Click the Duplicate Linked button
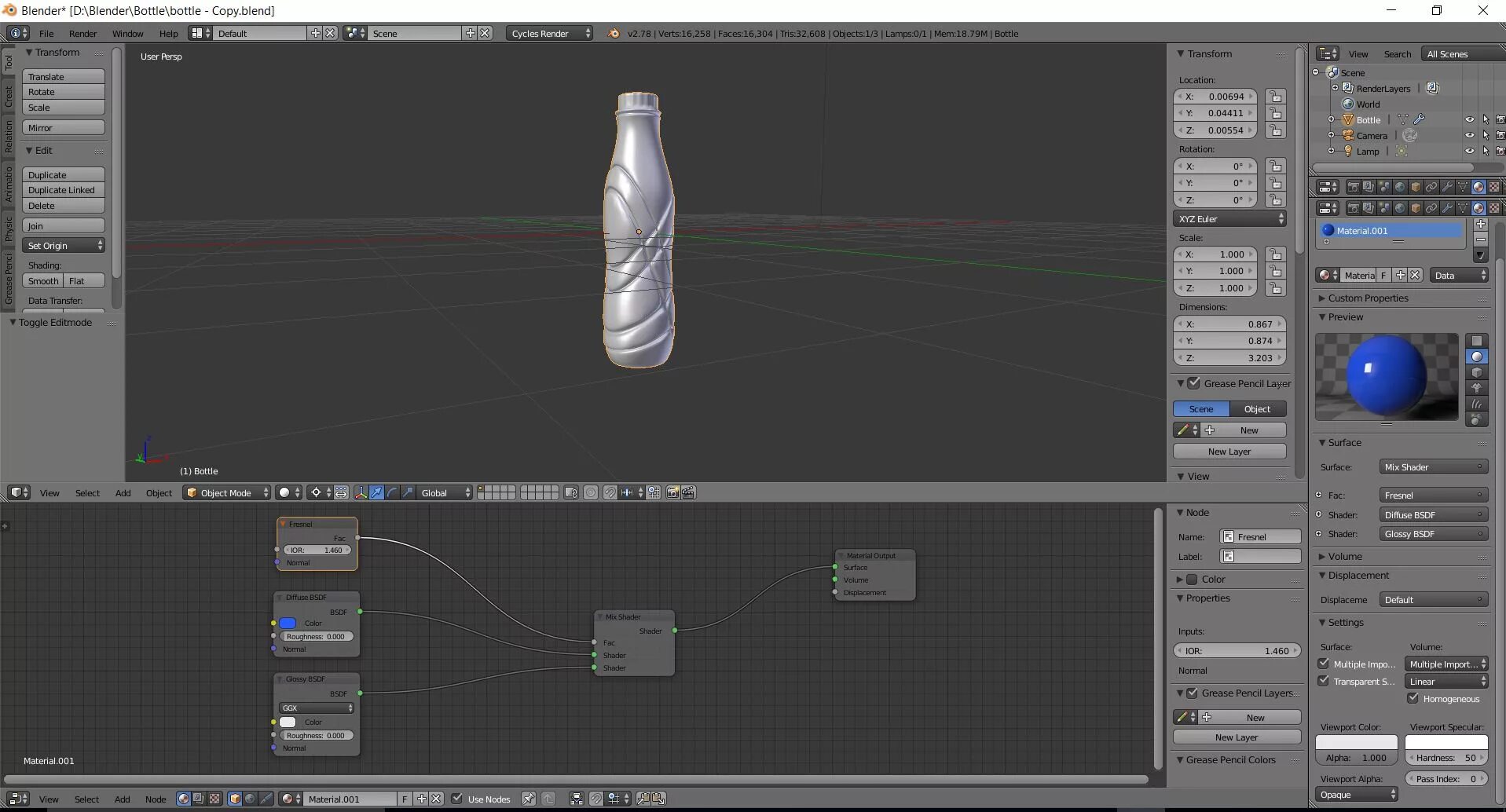This screenshot has height=812, width=1506. pyautogui.click(x=64, y=190)
